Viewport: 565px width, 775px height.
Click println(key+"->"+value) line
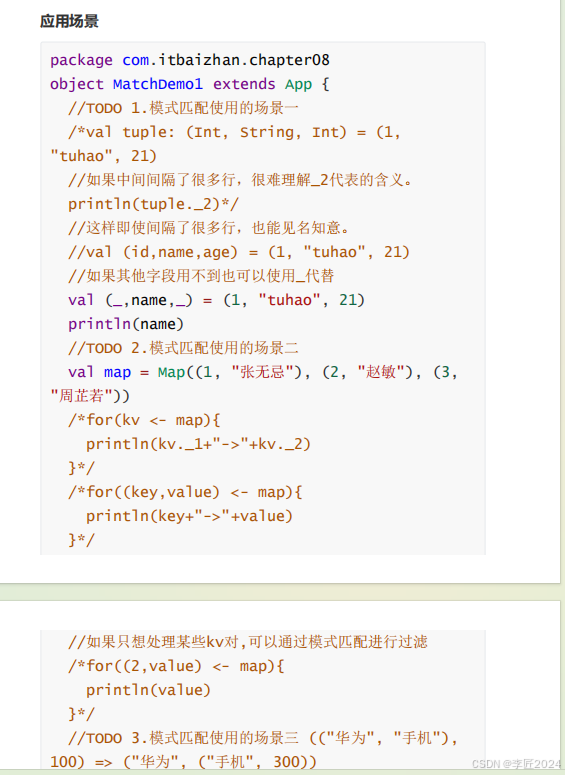[189, 517]
